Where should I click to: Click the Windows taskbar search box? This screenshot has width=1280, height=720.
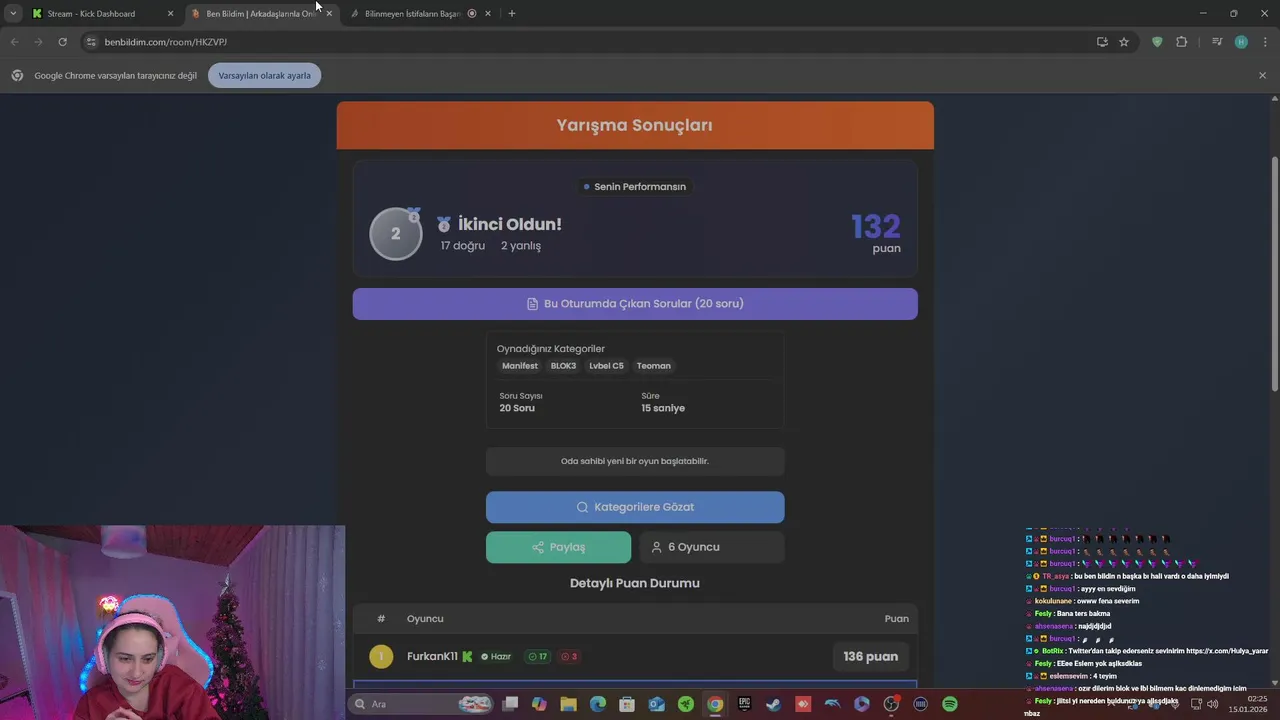pyautogui.click(x=420, y=704)
